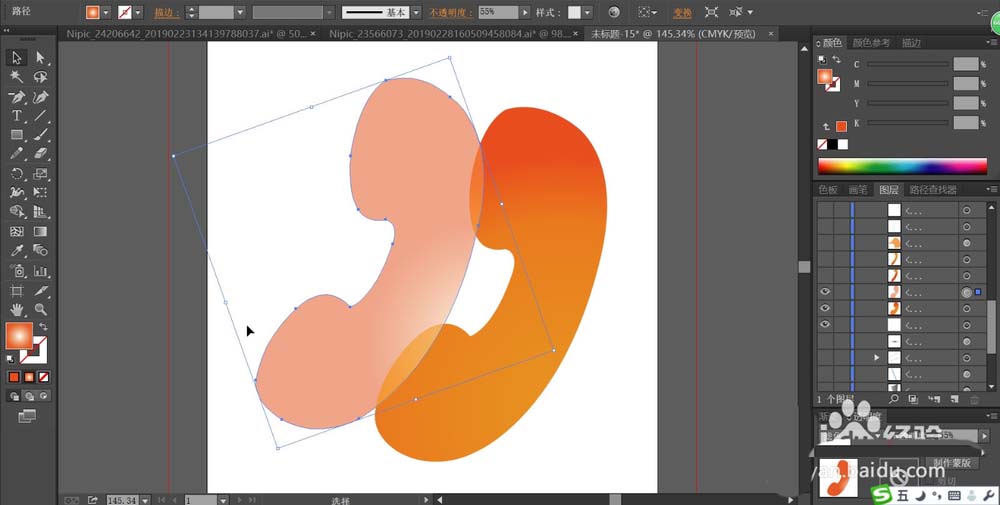
Task: Open the 路径查找器 panel tab
Action: (933, 189)
